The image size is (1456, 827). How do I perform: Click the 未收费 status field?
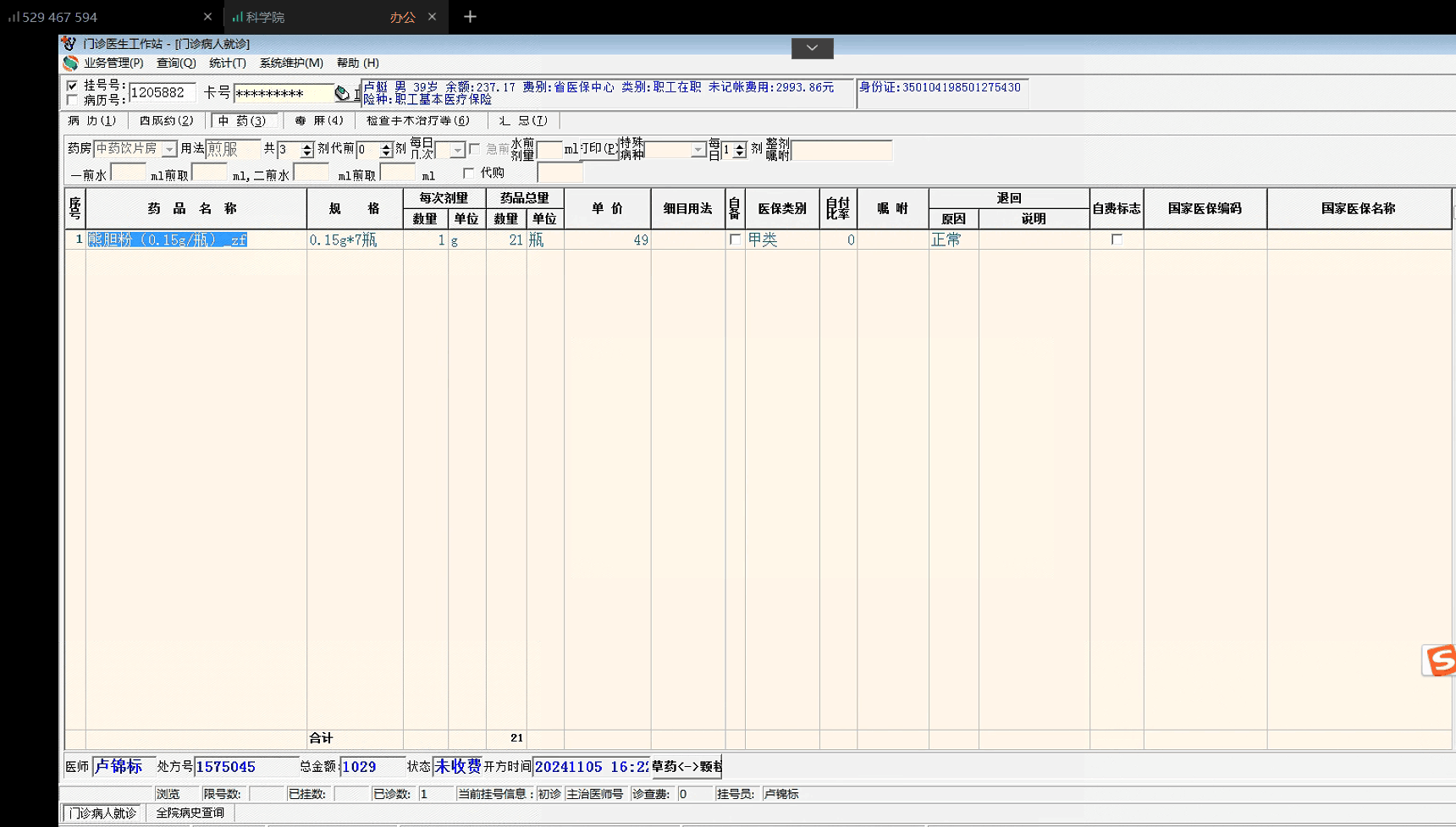point(457,767)
